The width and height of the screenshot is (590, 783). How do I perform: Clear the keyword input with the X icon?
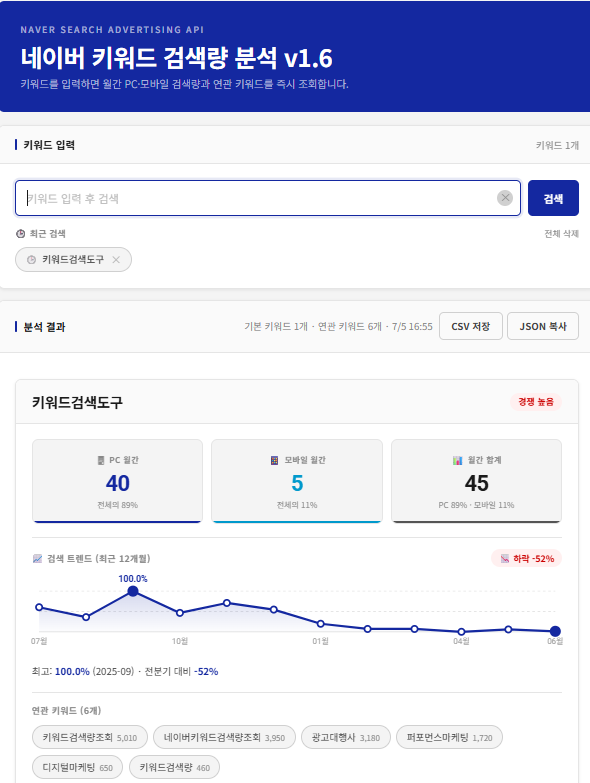[505, 198]
